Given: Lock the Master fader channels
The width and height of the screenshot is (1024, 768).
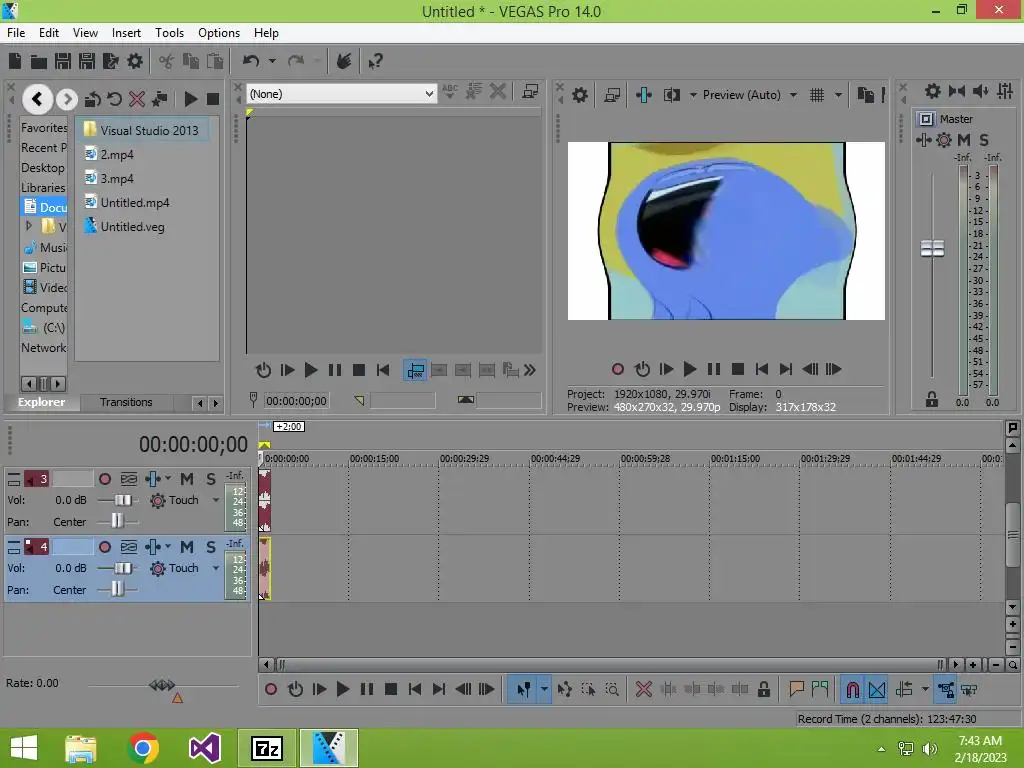Looking at the screenshot, I should 932,400.
